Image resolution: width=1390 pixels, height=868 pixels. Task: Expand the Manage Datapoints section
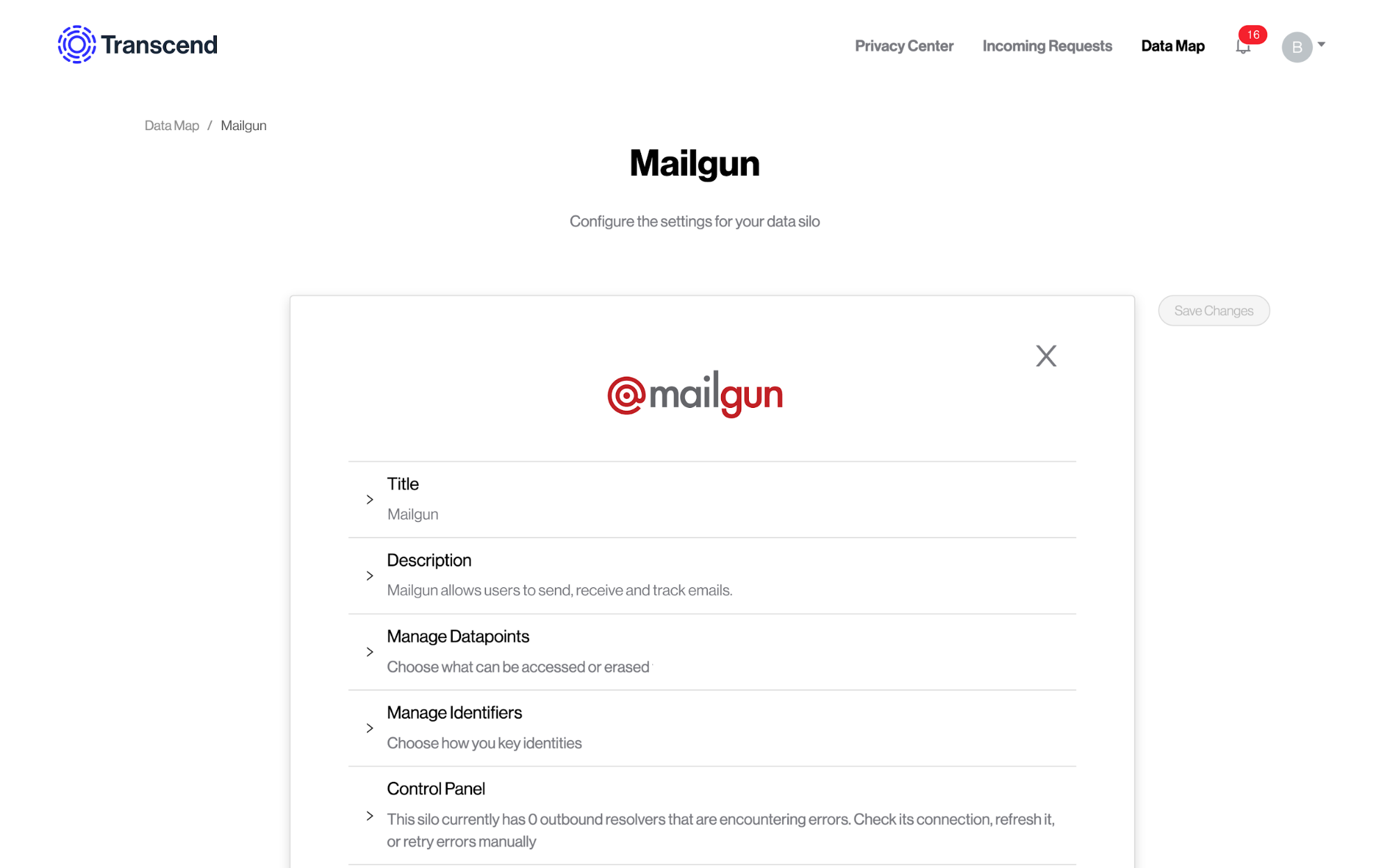click(x=369, y=651)
